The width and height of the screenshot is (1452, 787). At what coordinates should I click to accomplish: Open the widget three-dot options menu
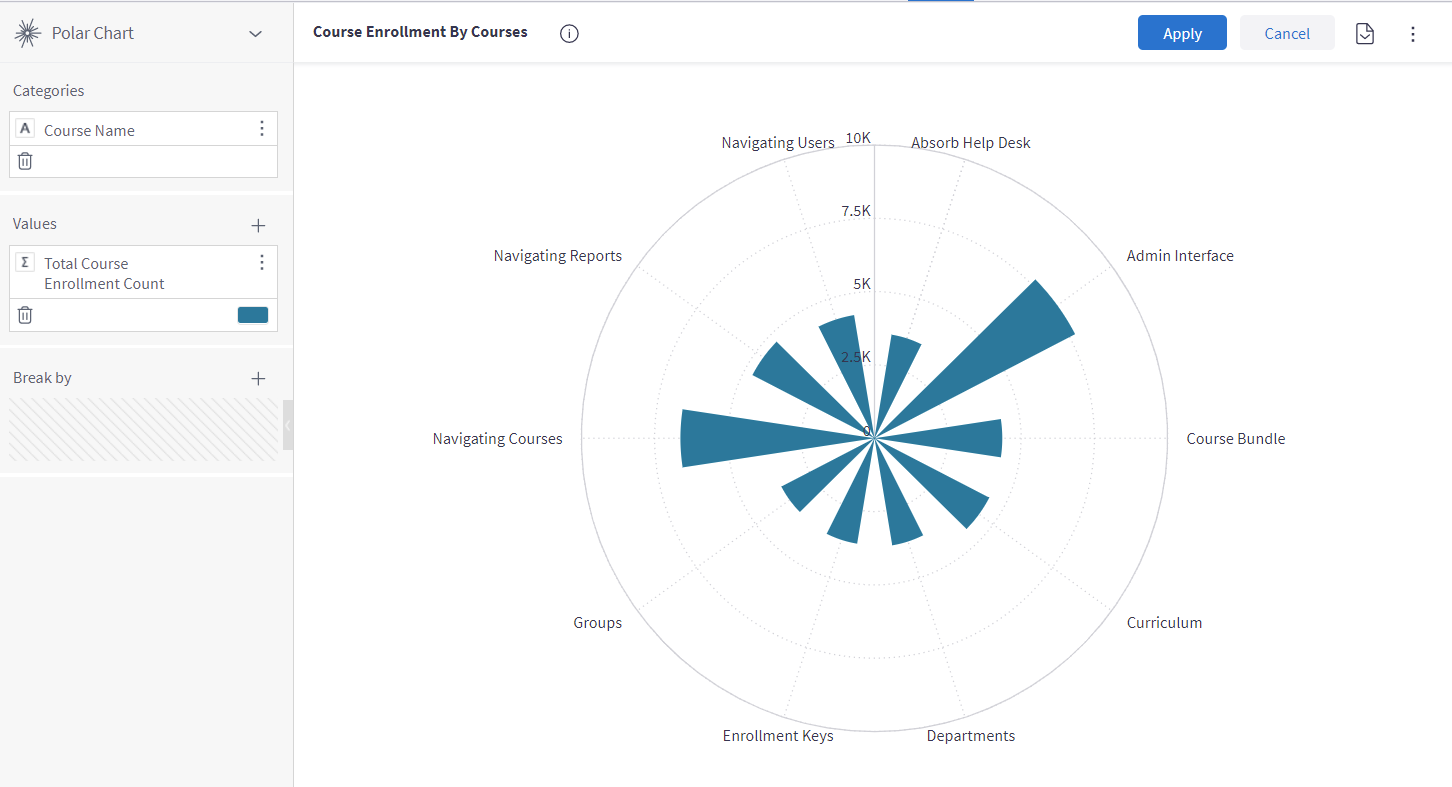1412,34
